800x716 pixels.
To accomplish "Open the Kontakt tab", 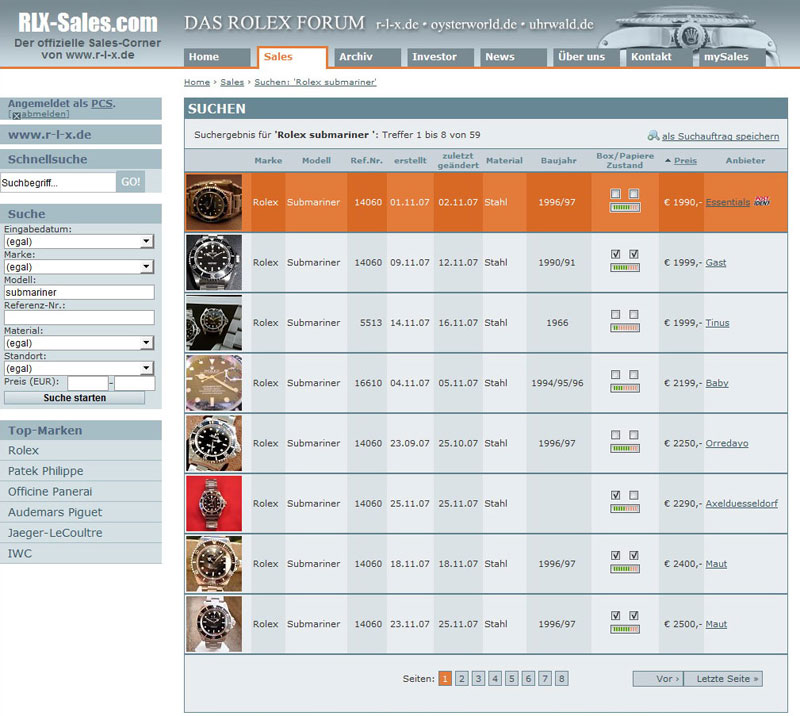I will point(659,57).
